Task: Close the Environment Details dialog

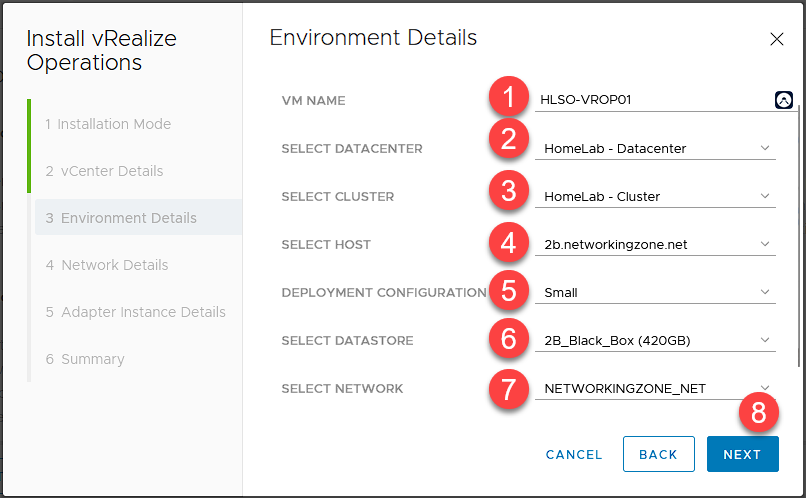Action: (x=777, y=40)
